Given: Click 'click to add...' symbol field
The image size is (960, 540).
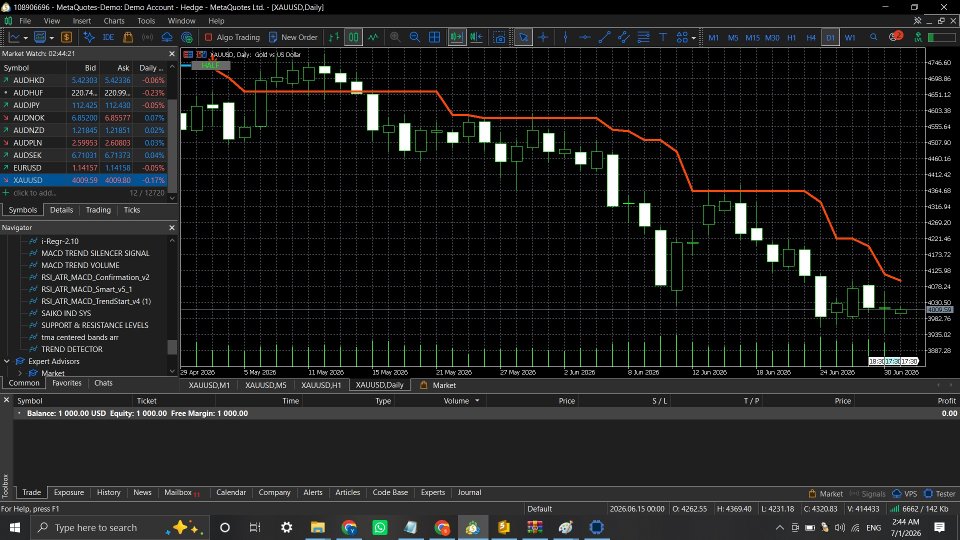Looking at the screenshot, I should pos(34,193).
